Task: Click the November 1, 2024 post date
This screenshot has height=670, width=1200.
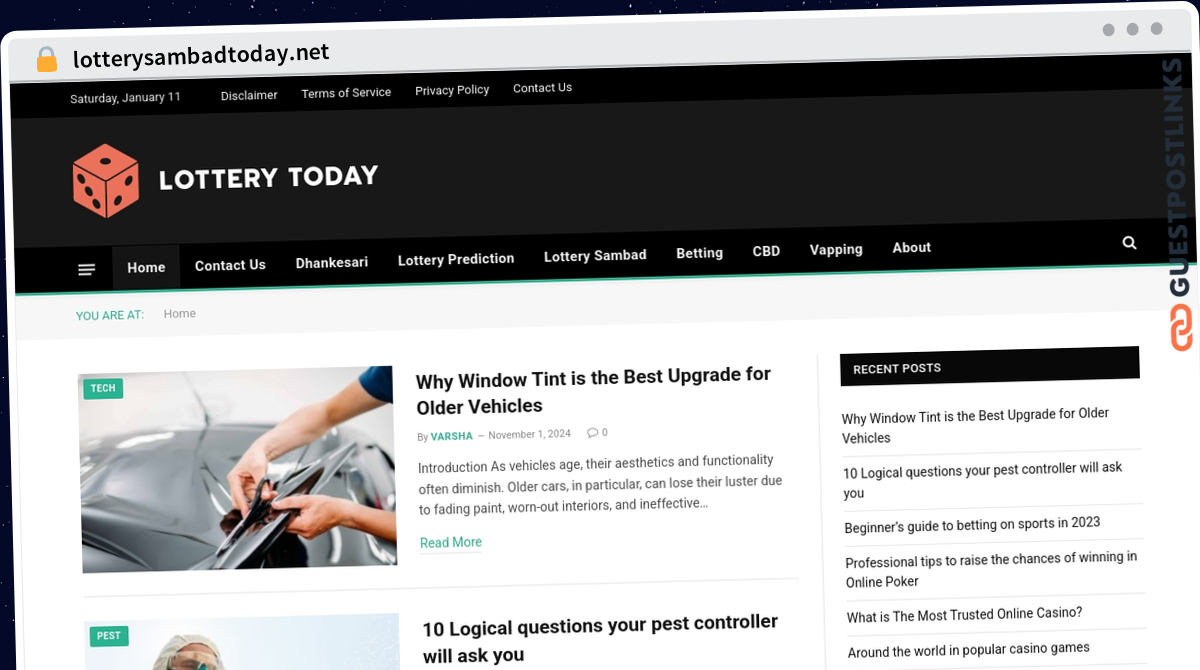Action: tap(529, 434)
